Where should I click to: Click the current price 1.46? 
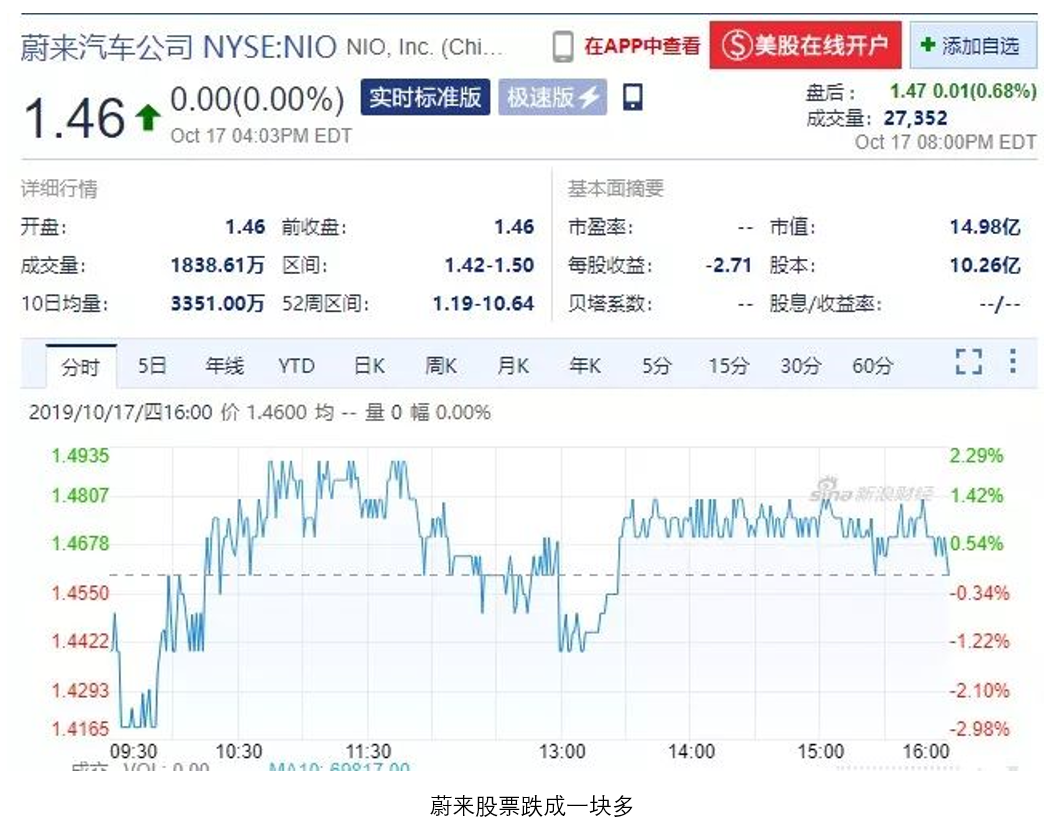click(x=74, y=118)
